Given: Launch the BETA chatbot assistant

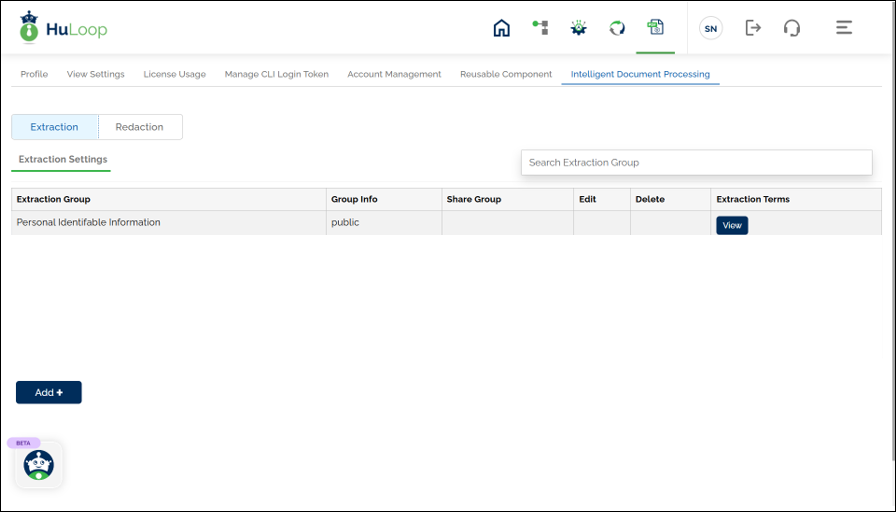Looking at the screenshot, I should [39, 464].
